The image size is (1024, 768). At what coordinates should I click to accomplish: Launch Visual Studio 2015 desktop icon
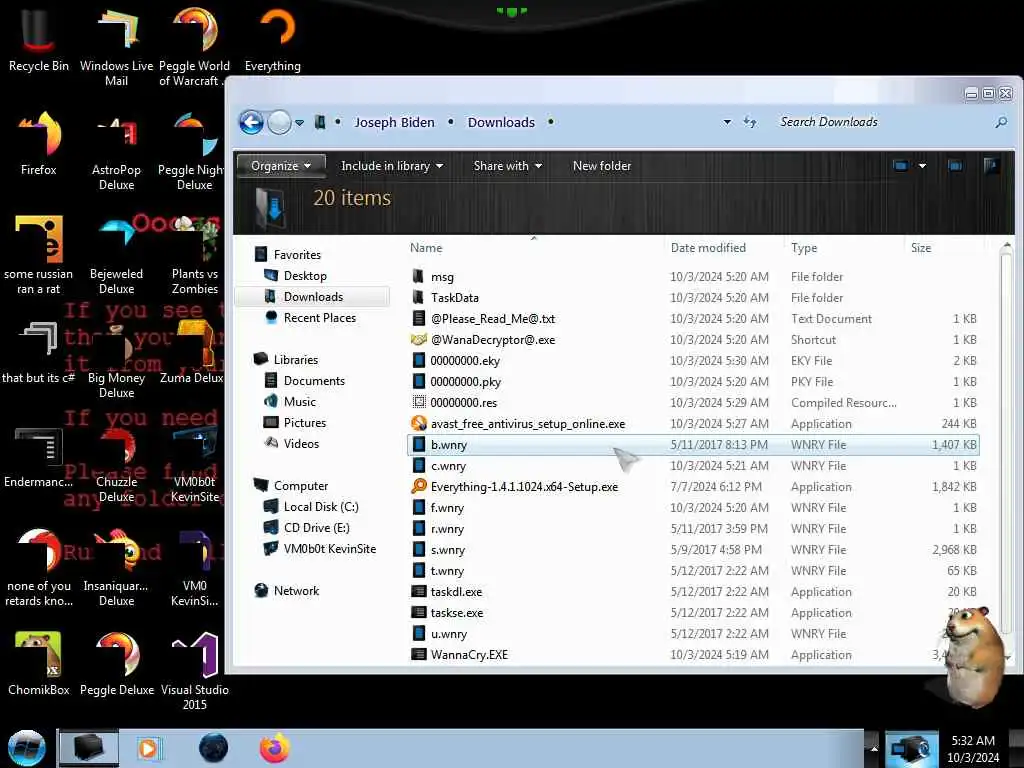click(x=195, y=671)
